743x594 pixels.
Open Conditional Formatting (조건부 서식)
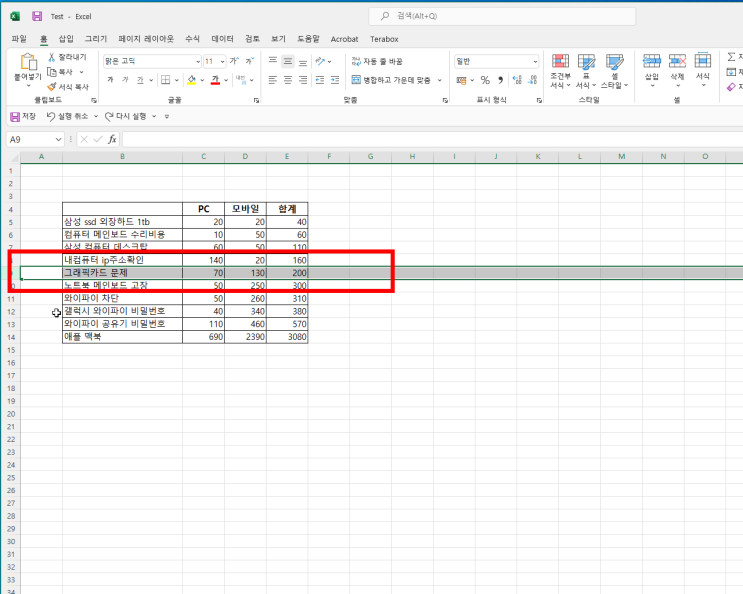coord(560,71)
